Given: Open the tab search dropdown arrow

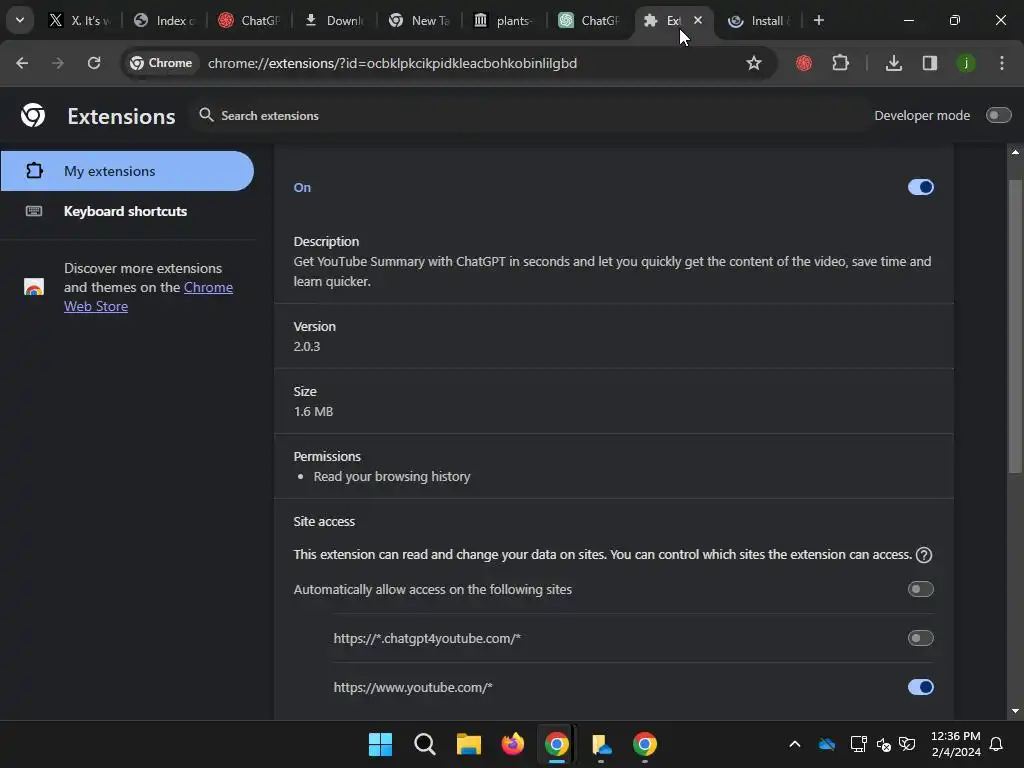Looking at the screenshot, I should (x=20, y=20).
